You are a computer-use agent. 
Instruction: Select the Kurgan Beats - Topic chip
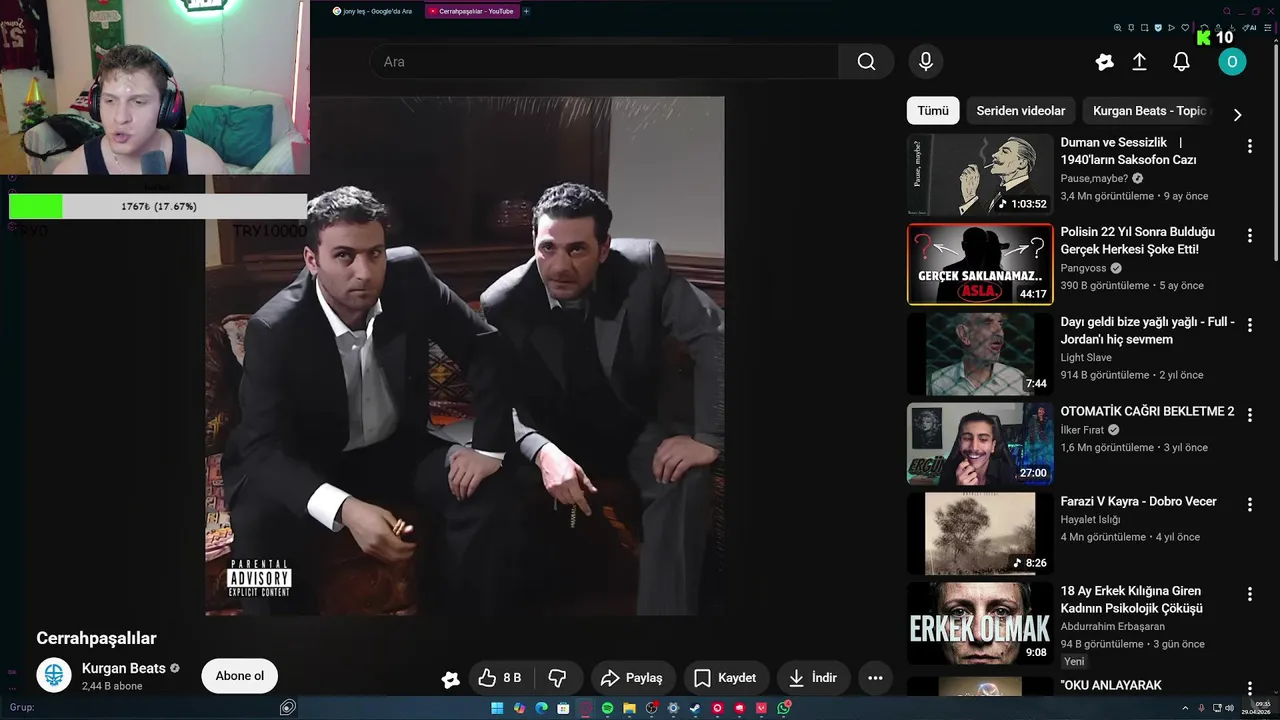[1150, 111]
